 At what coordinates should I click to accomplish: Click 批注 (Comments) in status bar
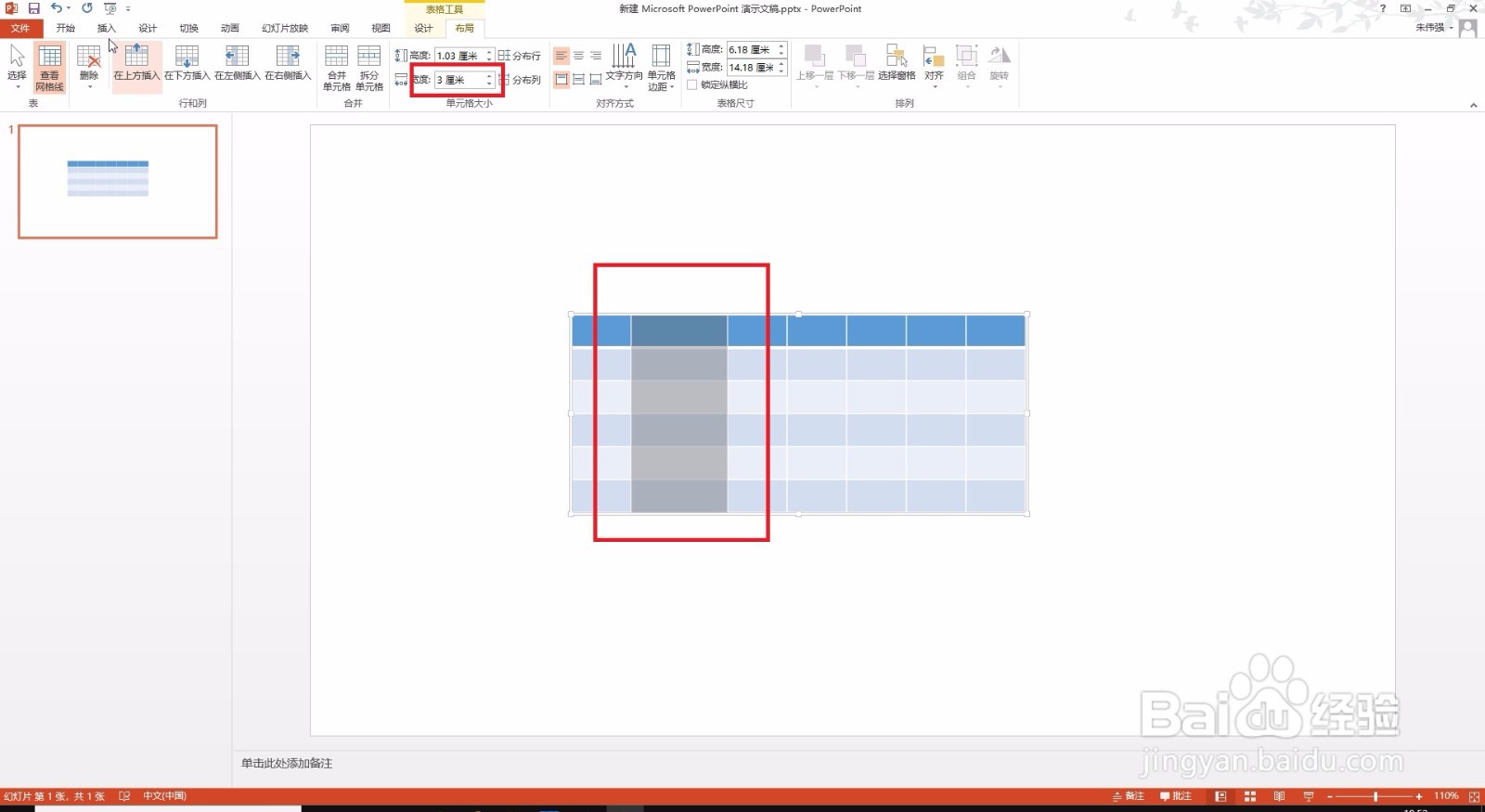1176,796
